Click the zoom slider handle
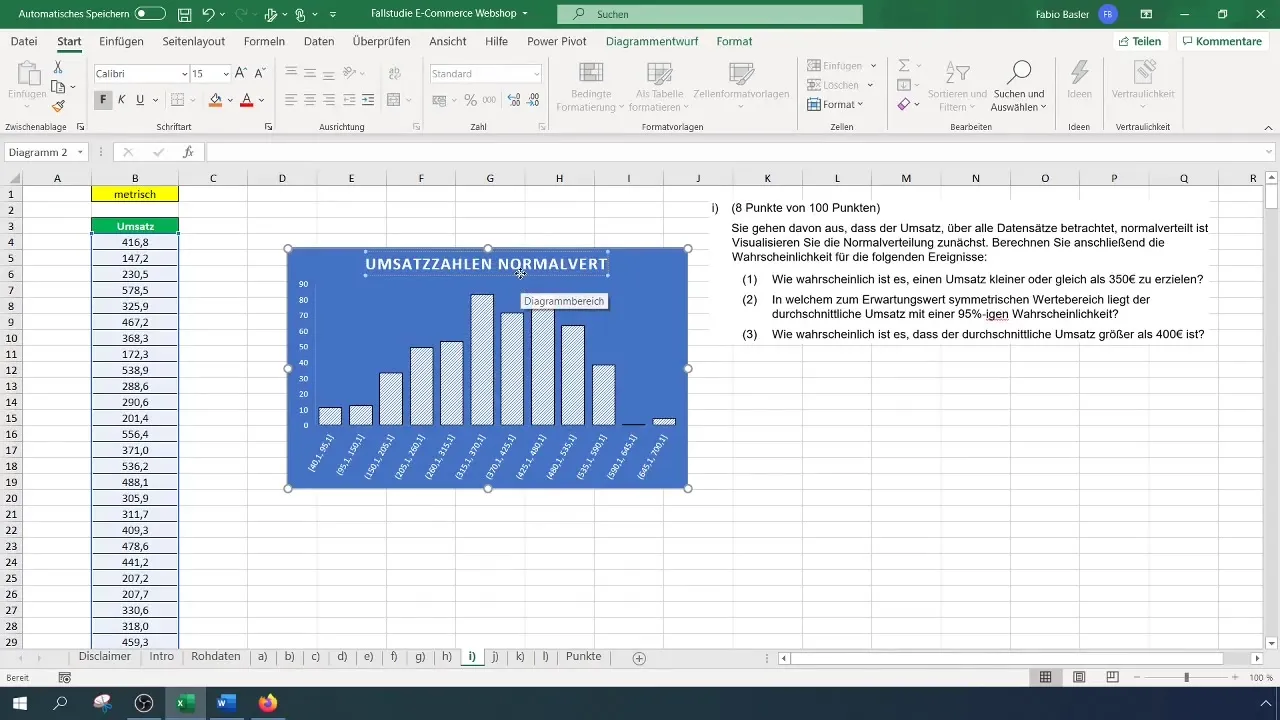The width and height of the screenshot is (1280, 720). point(1186,677)
